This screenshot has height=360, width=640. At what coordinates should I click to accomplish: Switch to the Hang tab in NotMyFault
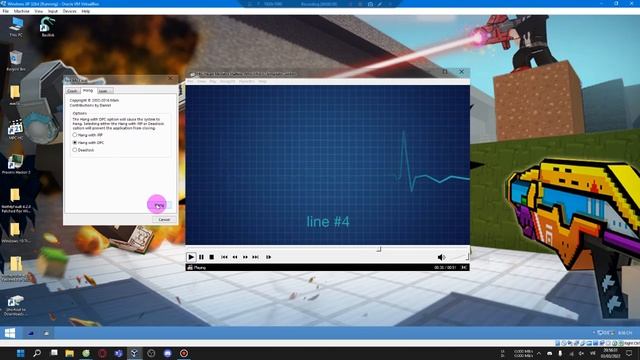(88, 90)
